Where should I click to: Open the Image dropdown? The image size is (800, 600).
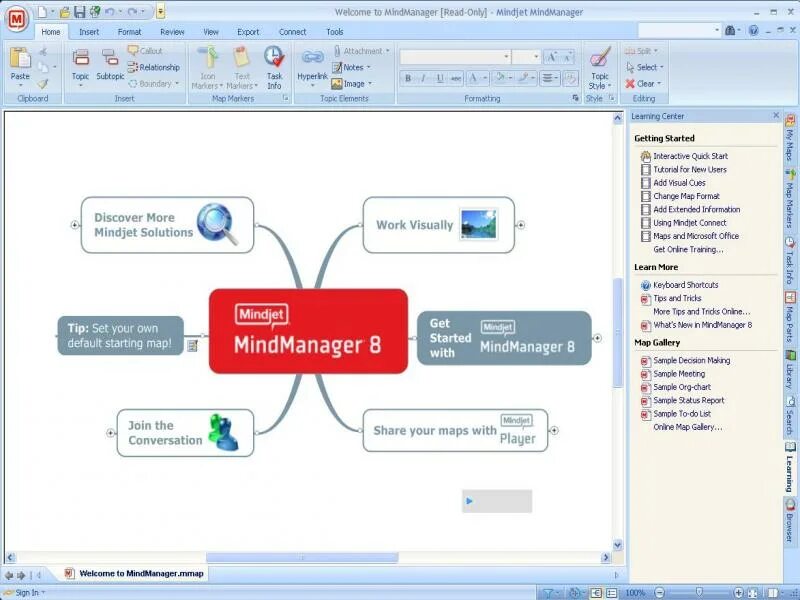pyautogui.click(x=370, y=84)
